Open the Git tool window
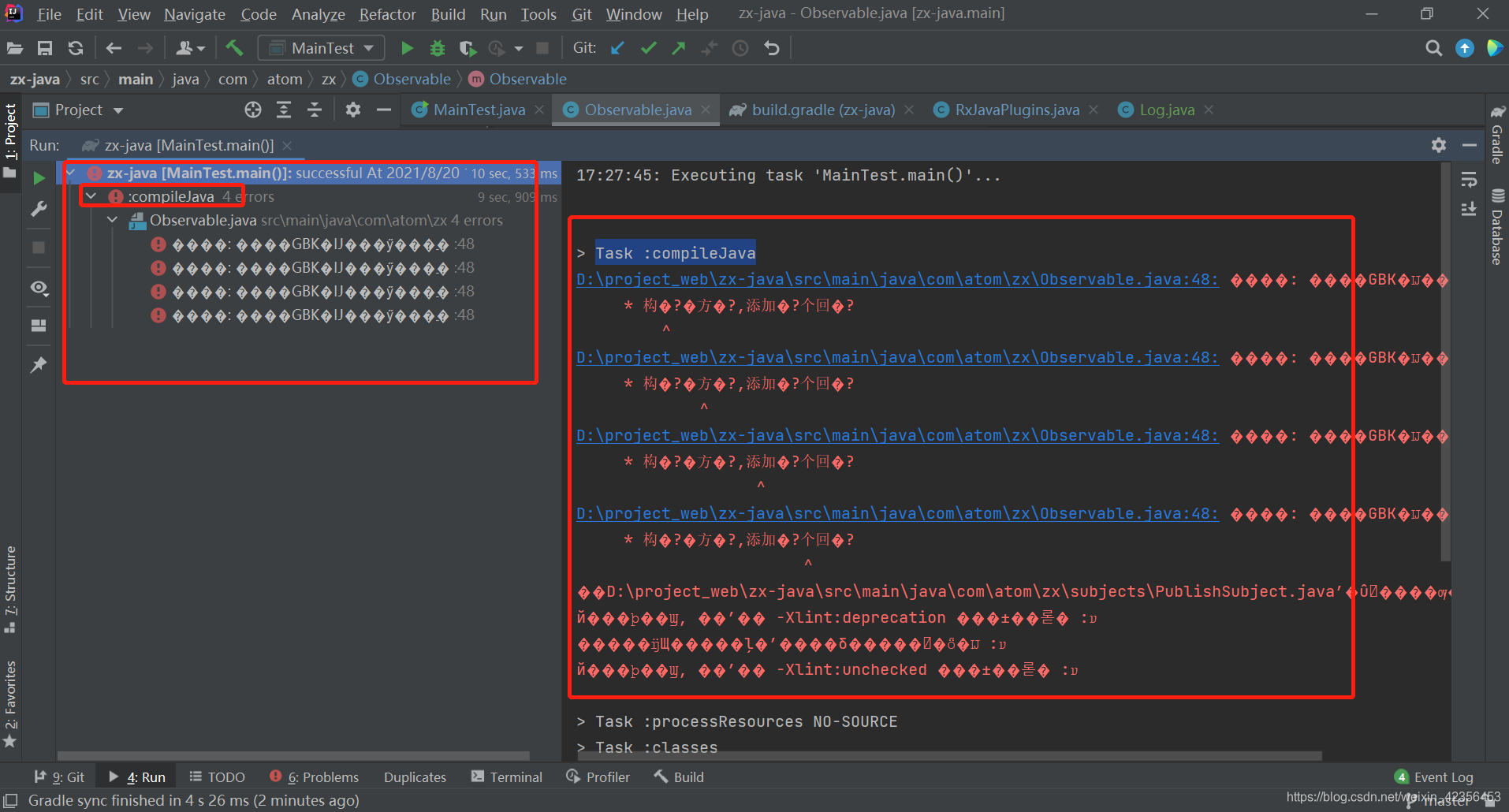Image resolution: width=1509 pixels, height=812 pixels. click(59, 777)
